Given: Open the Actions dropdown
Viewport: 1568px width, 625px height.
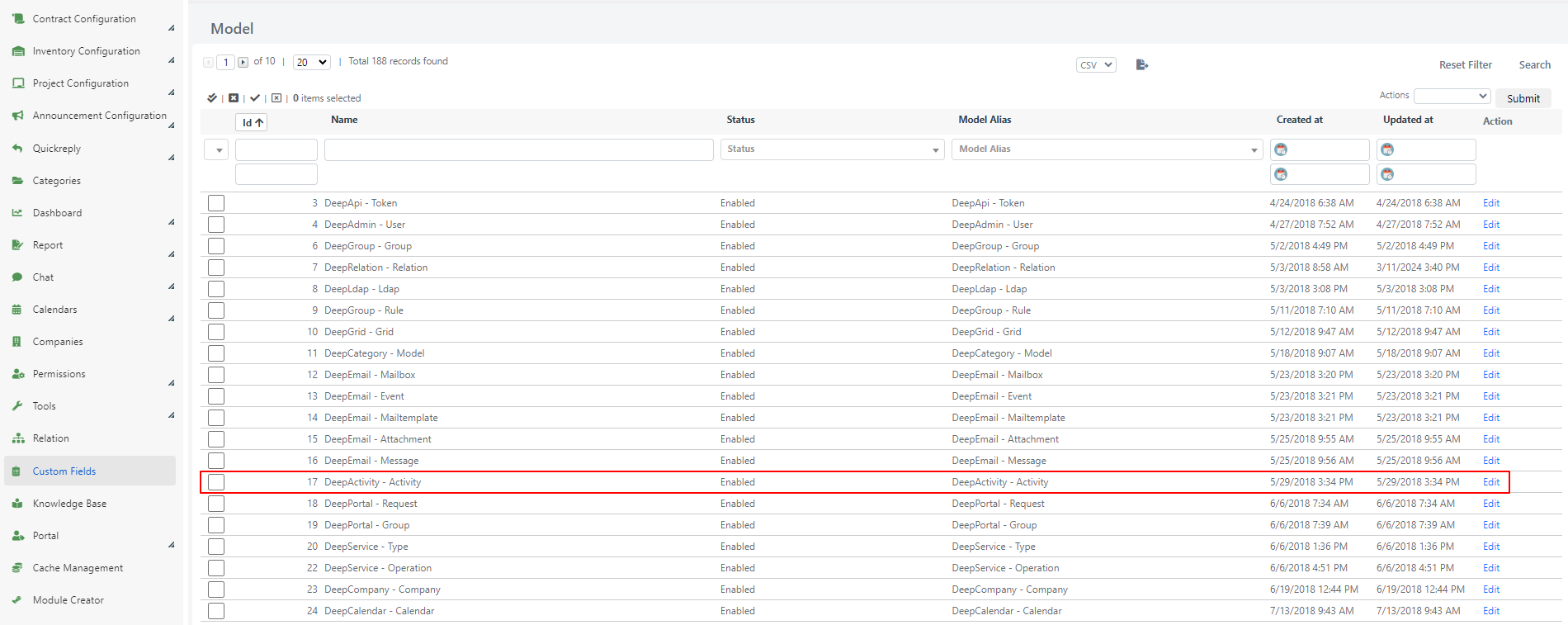Looking at the screenshot, I should coord(1452,97).
